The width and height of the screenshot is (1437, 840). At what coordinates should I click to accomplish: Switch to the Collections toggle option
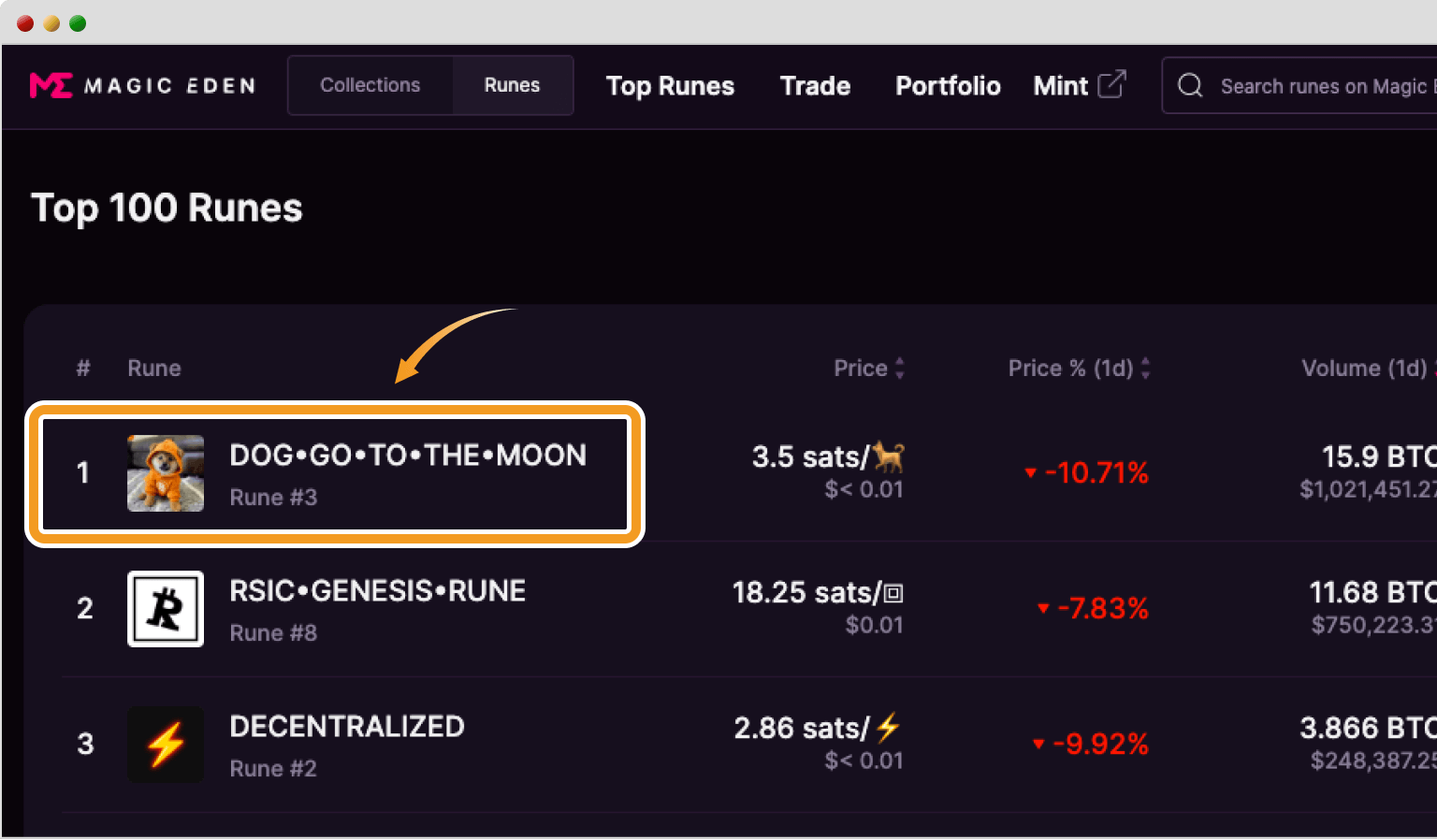pyautogui.click(x=370, y=85)
